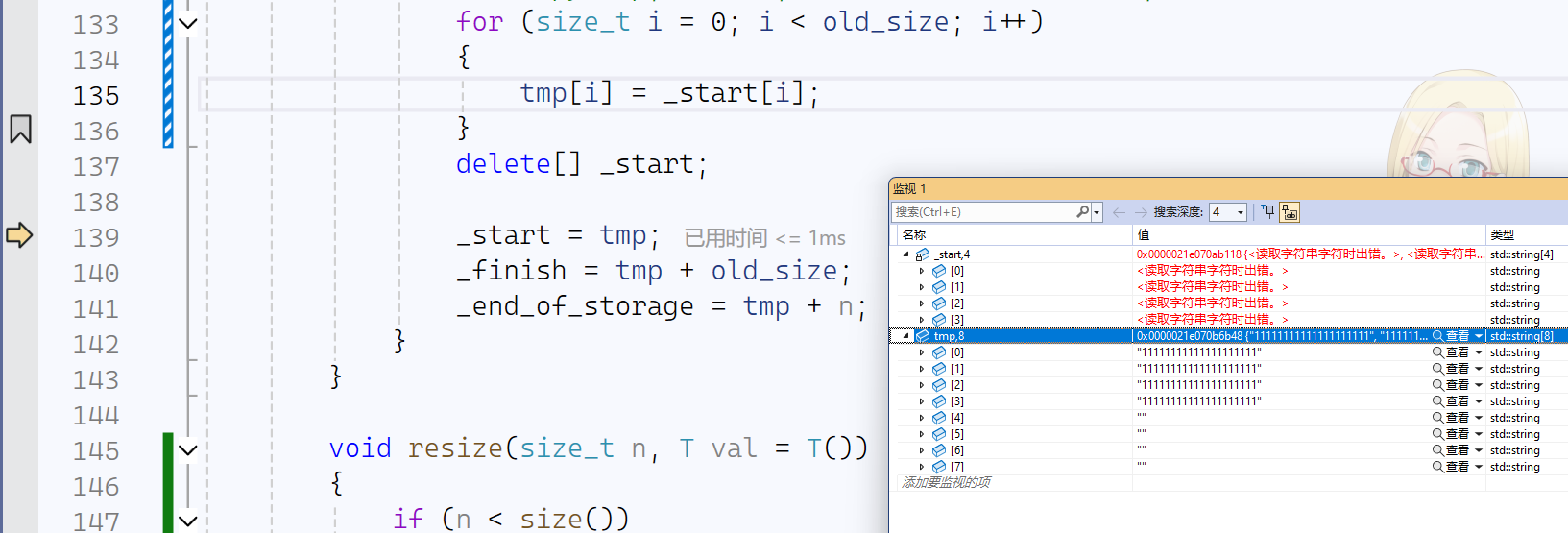
Task: Expand tmp element [4] in watch list
Action: click(x=922, y=418)
